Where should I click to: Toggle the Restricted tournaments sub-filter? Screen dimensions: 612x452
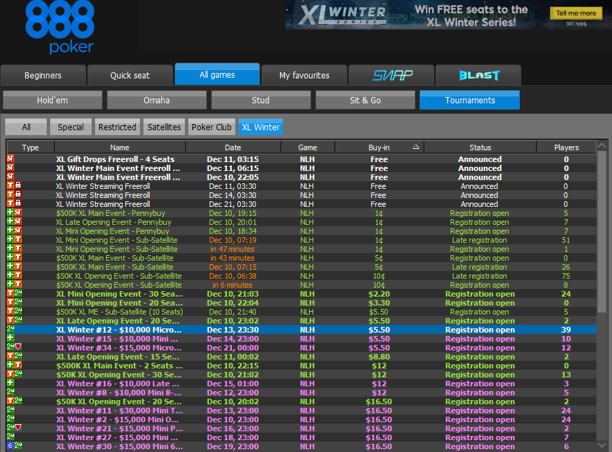click(x=117, y=127)
